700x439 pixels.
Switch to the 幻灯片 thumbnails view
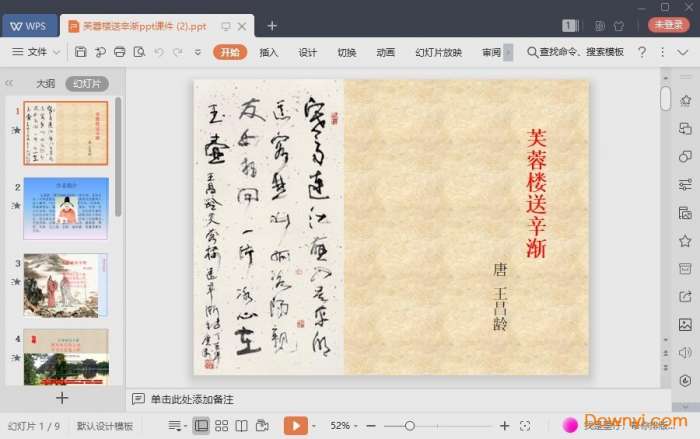coord(87,84)
